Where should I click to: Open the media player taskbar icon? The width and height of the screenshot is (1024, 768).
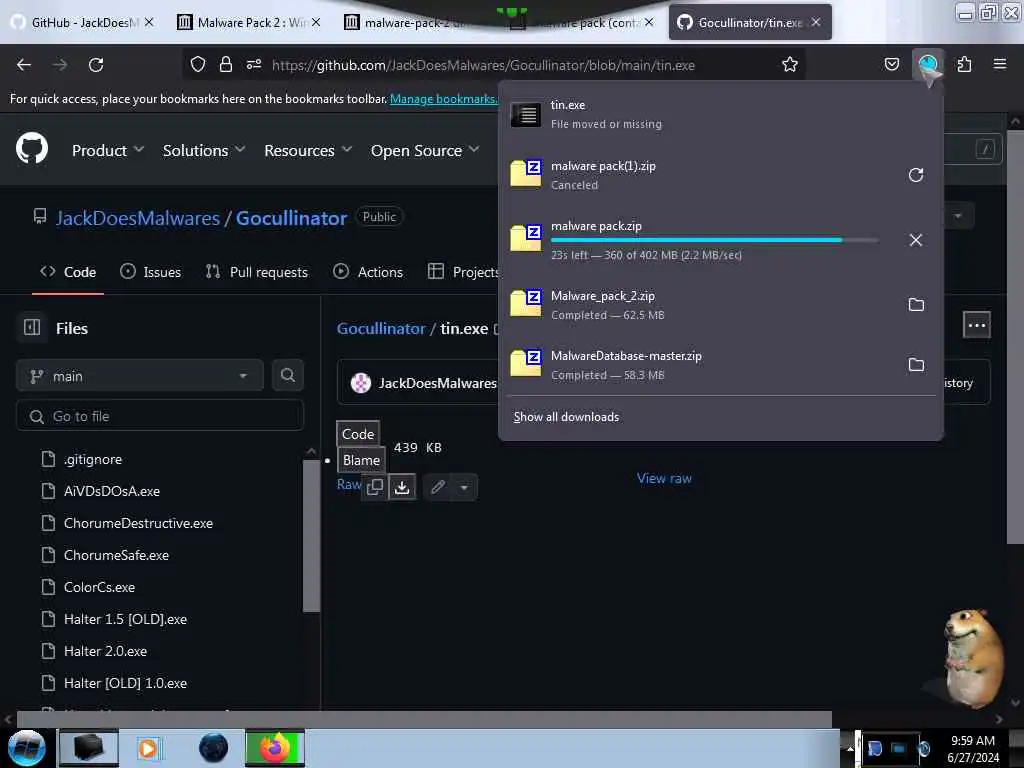pos(148,748)
